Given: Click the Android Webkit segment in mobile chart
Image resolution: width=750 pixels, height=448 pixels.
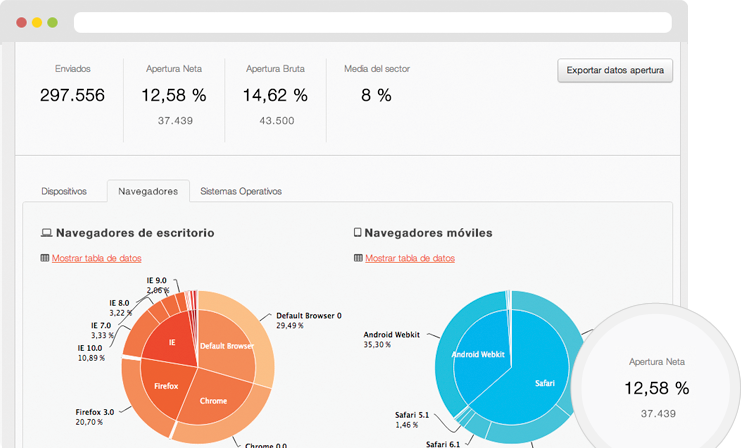Looking at the screenshot, I should point(480,354).
